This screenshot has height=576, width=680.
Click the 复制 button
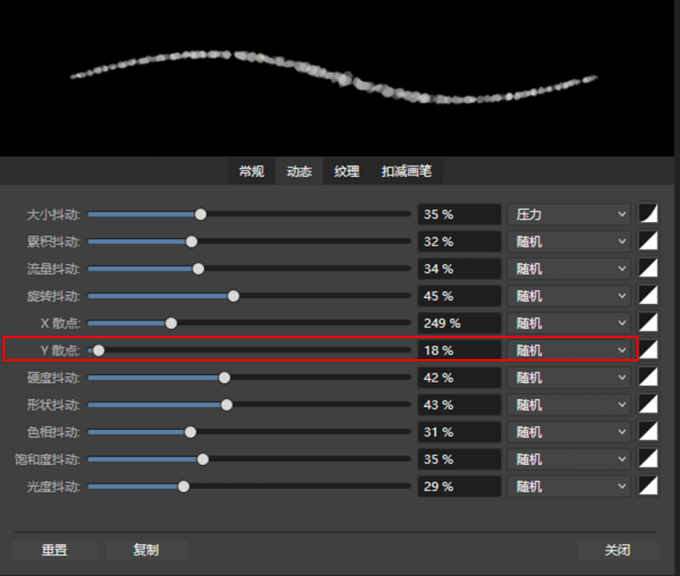pos(146,550)
